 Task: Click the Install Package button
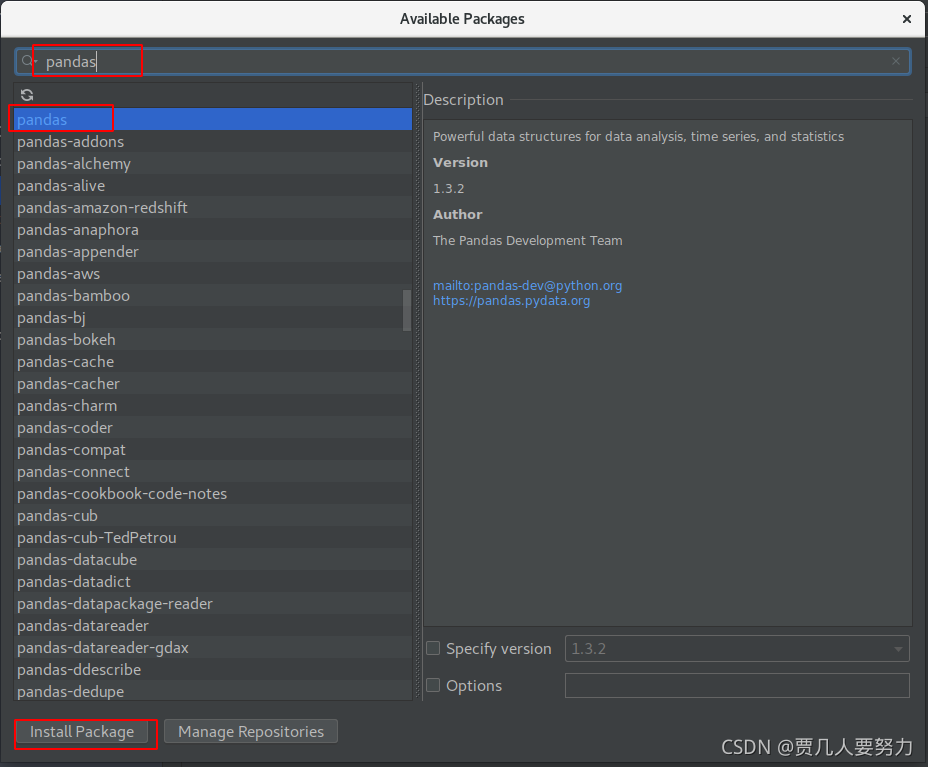coord(82,731)
